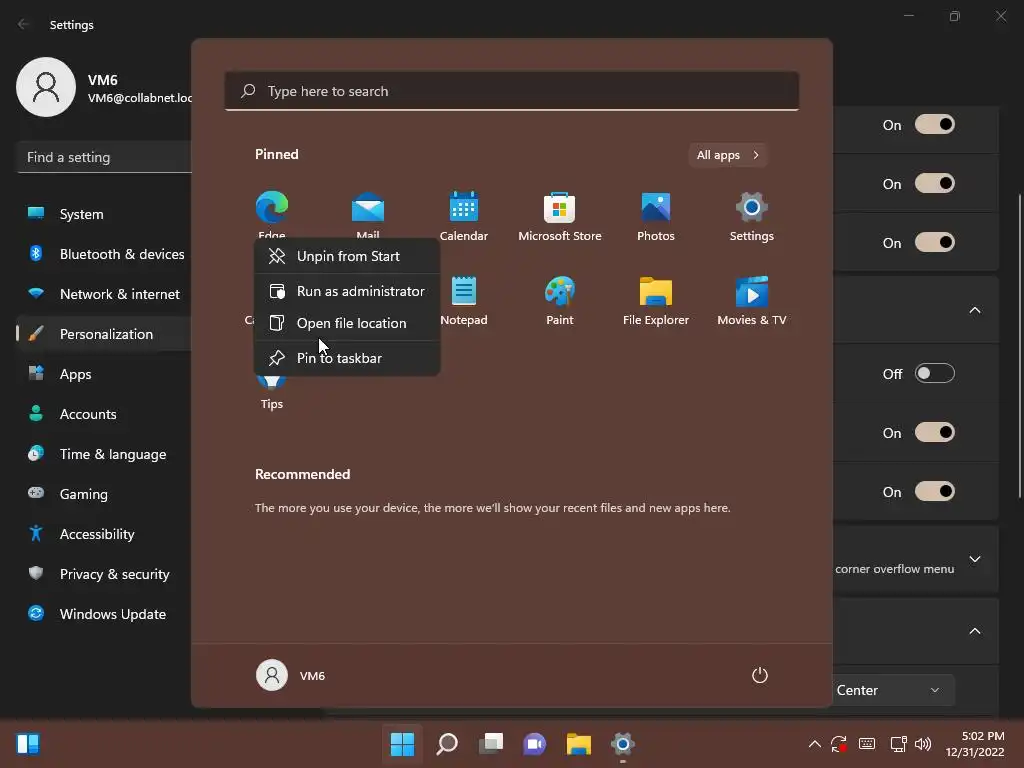Choose Pin to taskbar
The image size is (1024, 768).
click(347, 358)
